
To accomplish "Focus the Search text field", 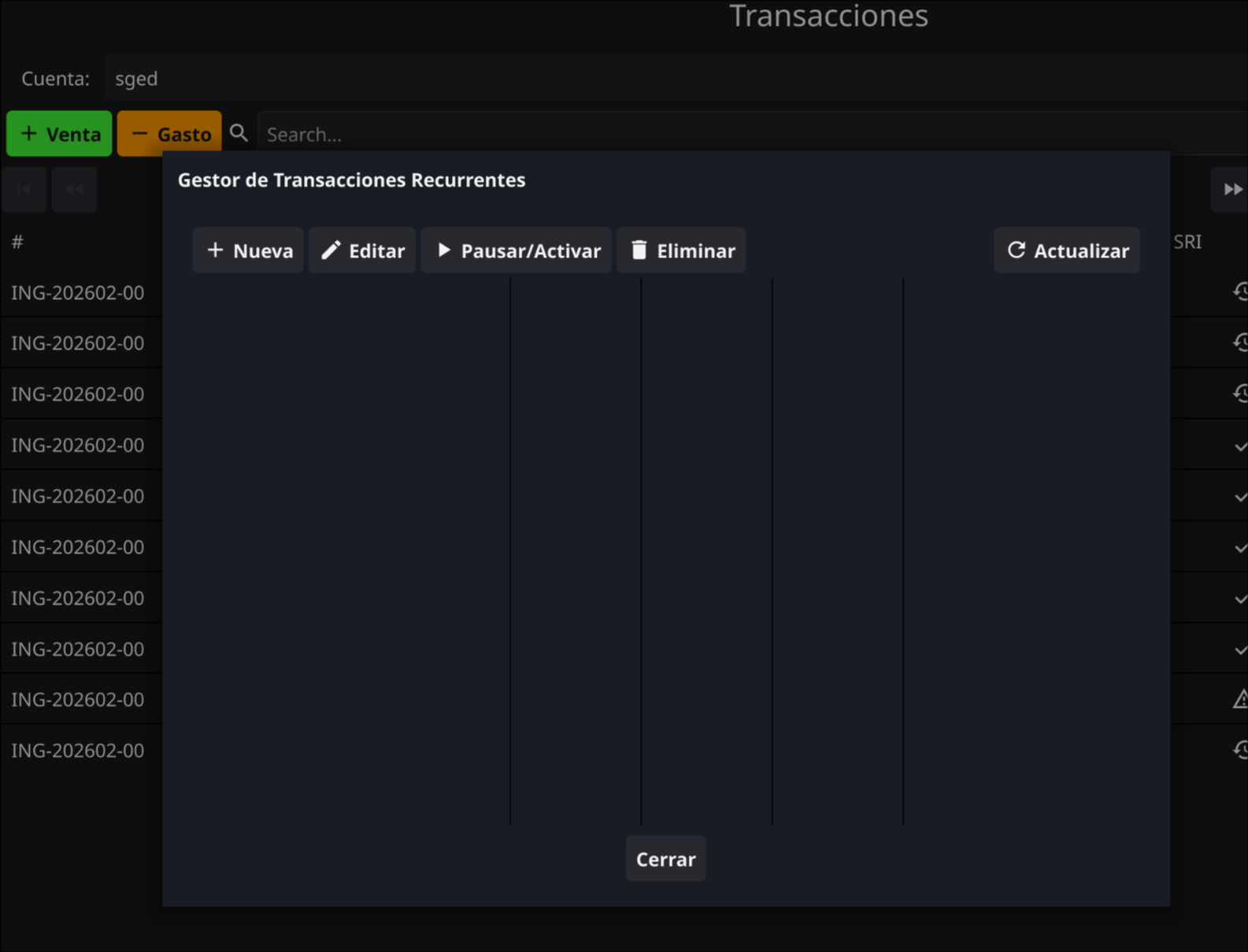I will (709, 134).
